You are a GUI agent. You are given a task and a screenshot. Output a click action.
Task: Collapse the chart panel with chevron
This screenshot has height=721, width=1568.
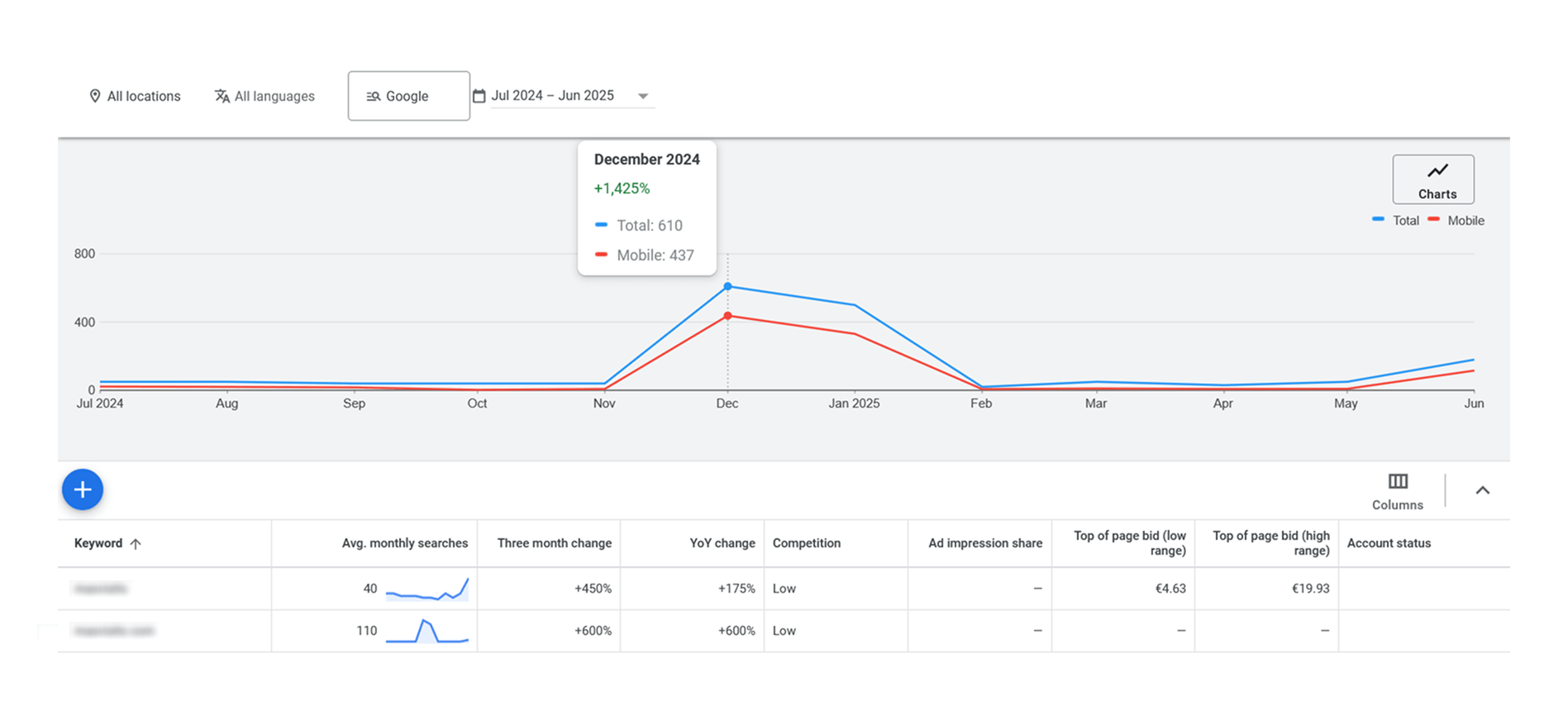[1482, 490]
